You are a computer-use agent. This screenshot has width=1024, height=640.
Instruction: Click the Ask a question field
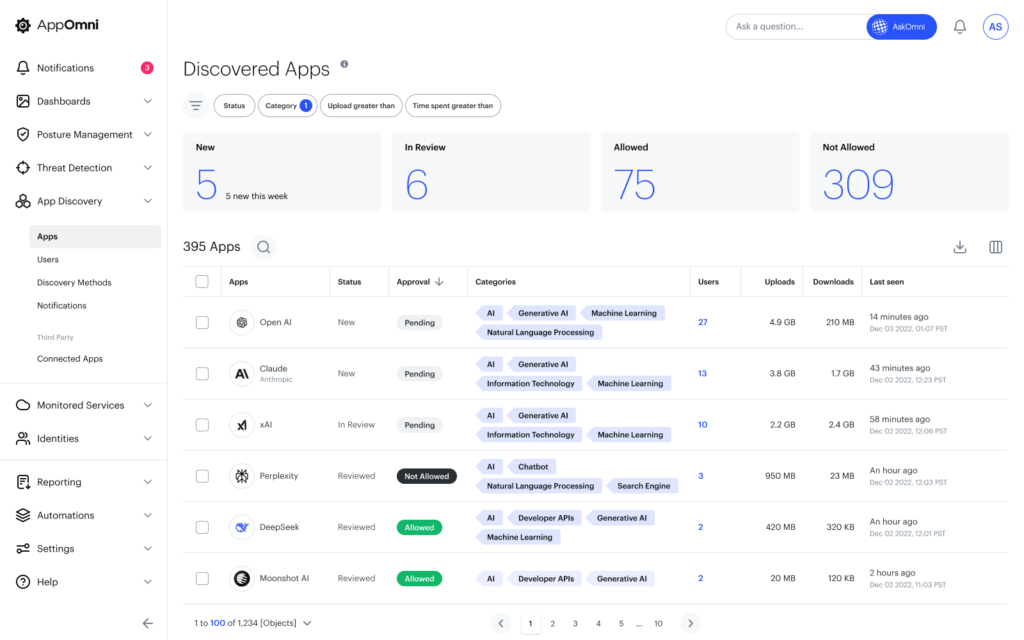pos(797,27)
